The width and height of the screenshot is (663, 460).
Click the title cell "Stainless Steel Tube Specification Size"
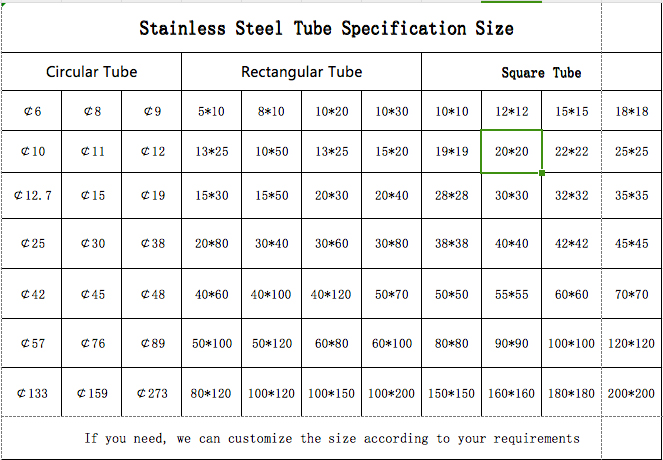point(326,28)
